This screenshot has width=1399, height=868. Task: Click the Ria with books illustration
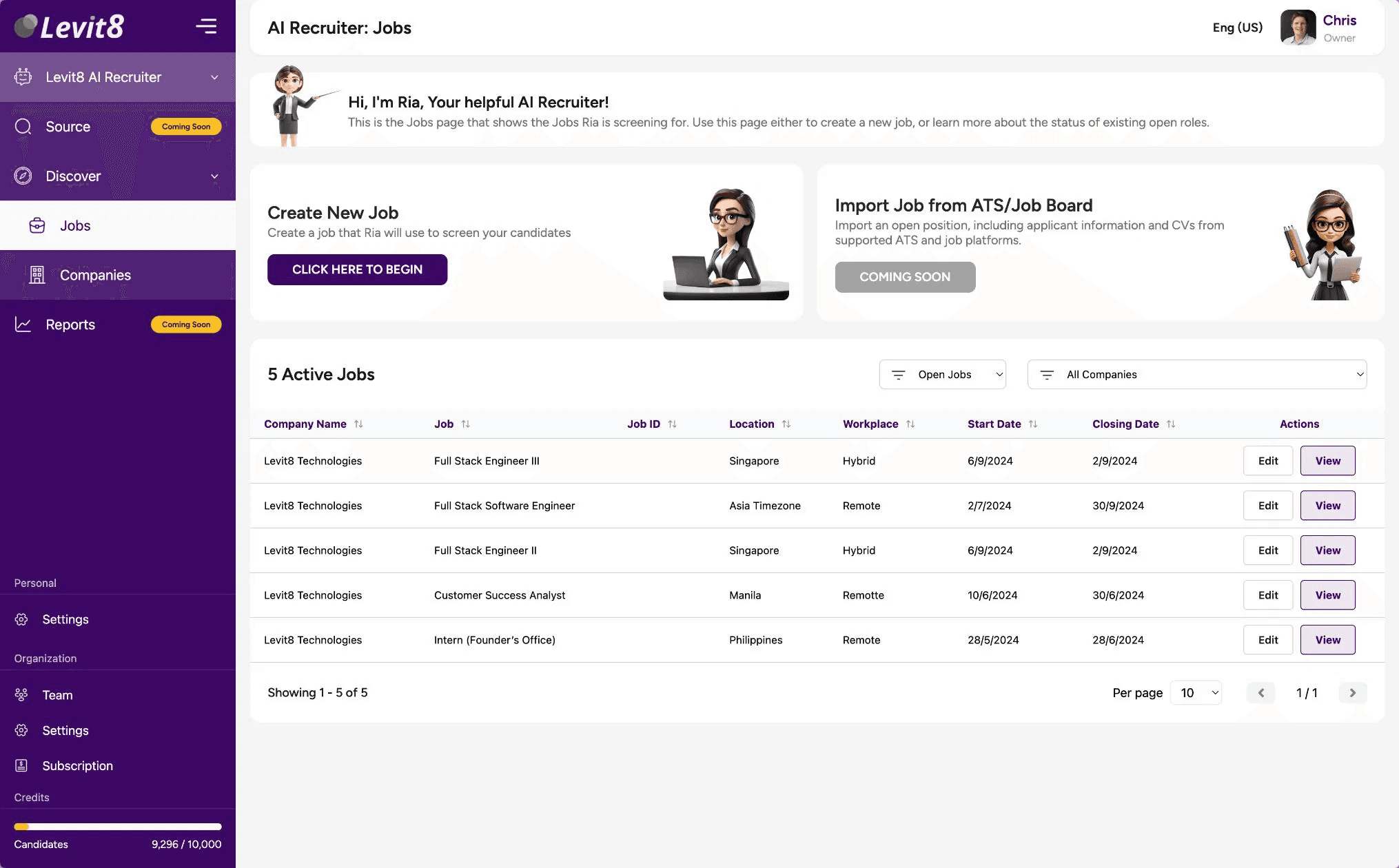1323,244
